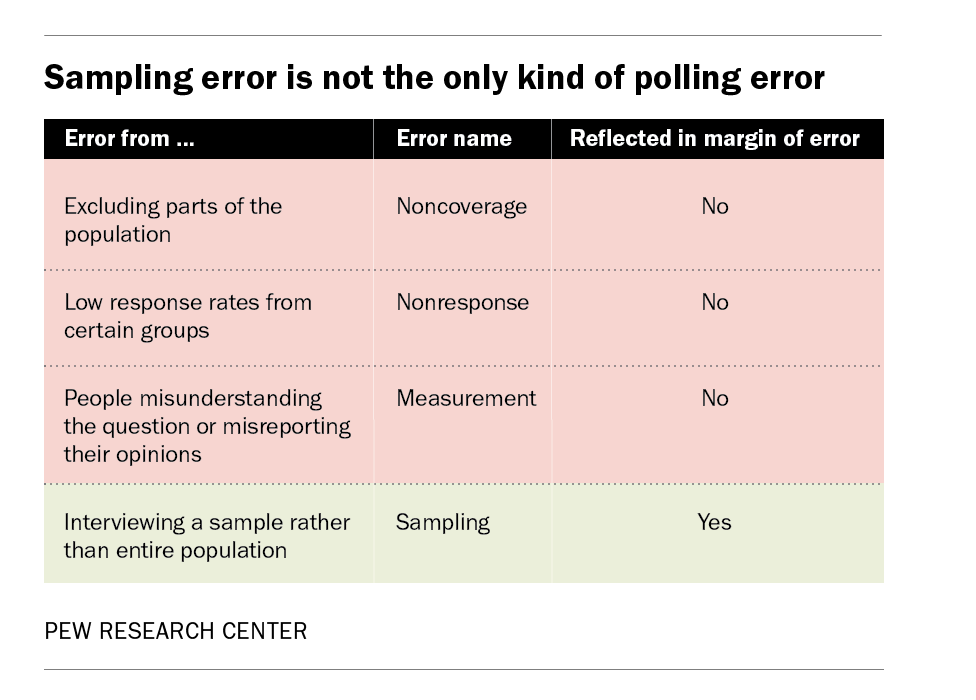Select the 'Error from ...' column header
This screenshot has height=700, width=976.
[129, 138]
